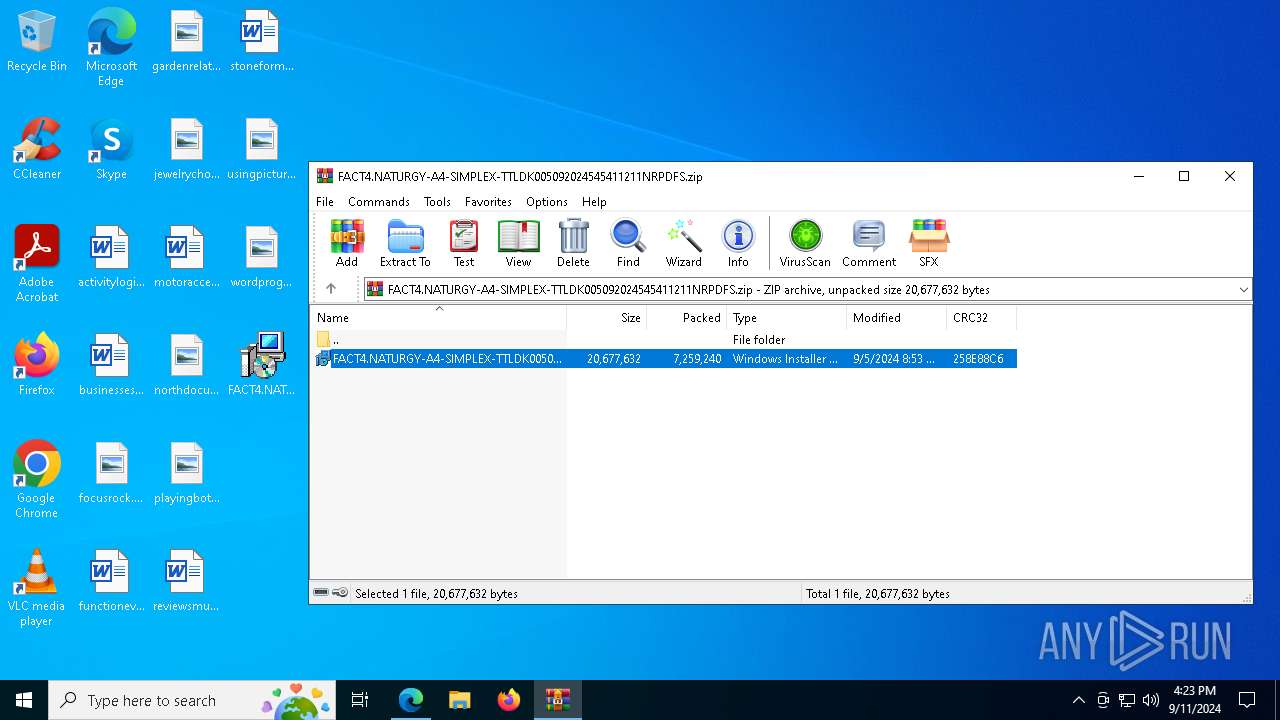Click the Delete trash can icon
The image size is (1280, 720).
coord(573,244)
